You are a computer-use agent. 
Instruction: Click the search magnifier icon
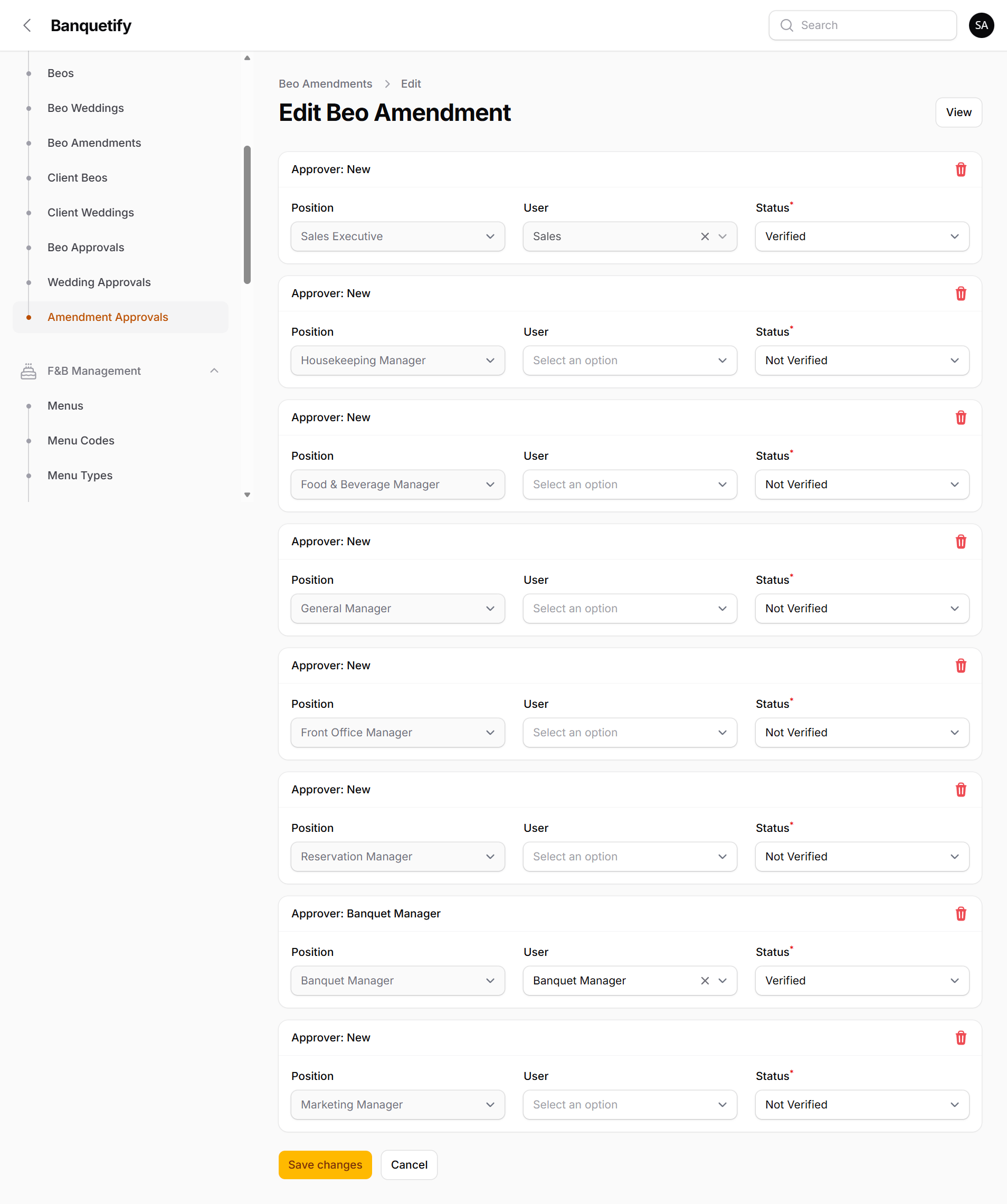[786, 25]
